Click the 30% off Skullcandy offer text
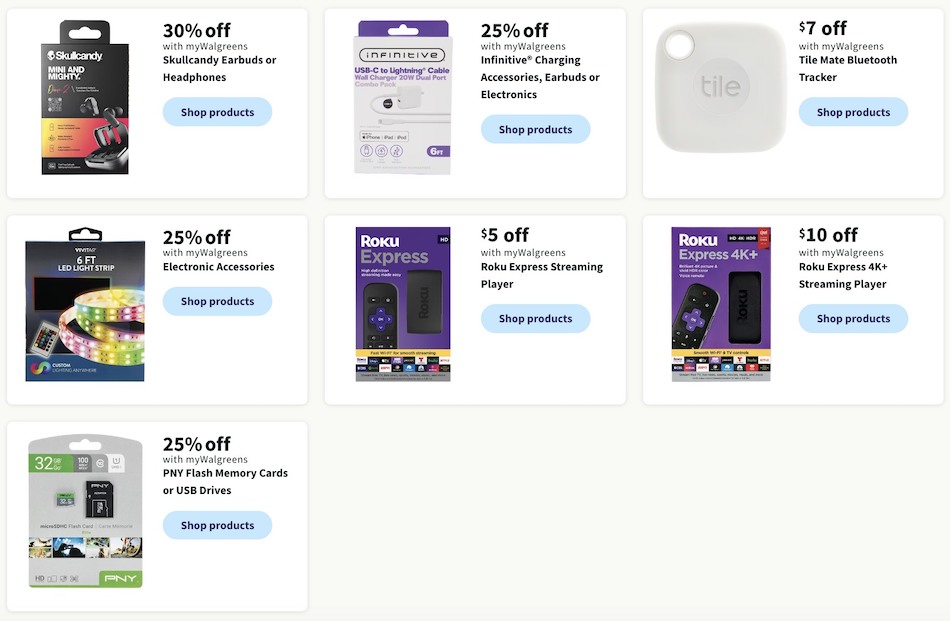Screen dimensions: 950x621 coord(196,30)
